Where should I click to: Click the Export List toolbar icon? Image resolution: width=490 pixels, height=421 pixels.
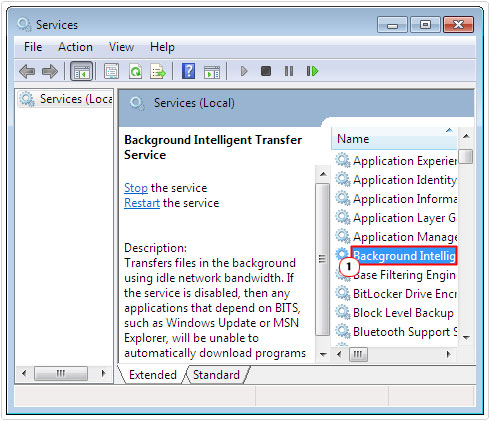tap(158, 71)
